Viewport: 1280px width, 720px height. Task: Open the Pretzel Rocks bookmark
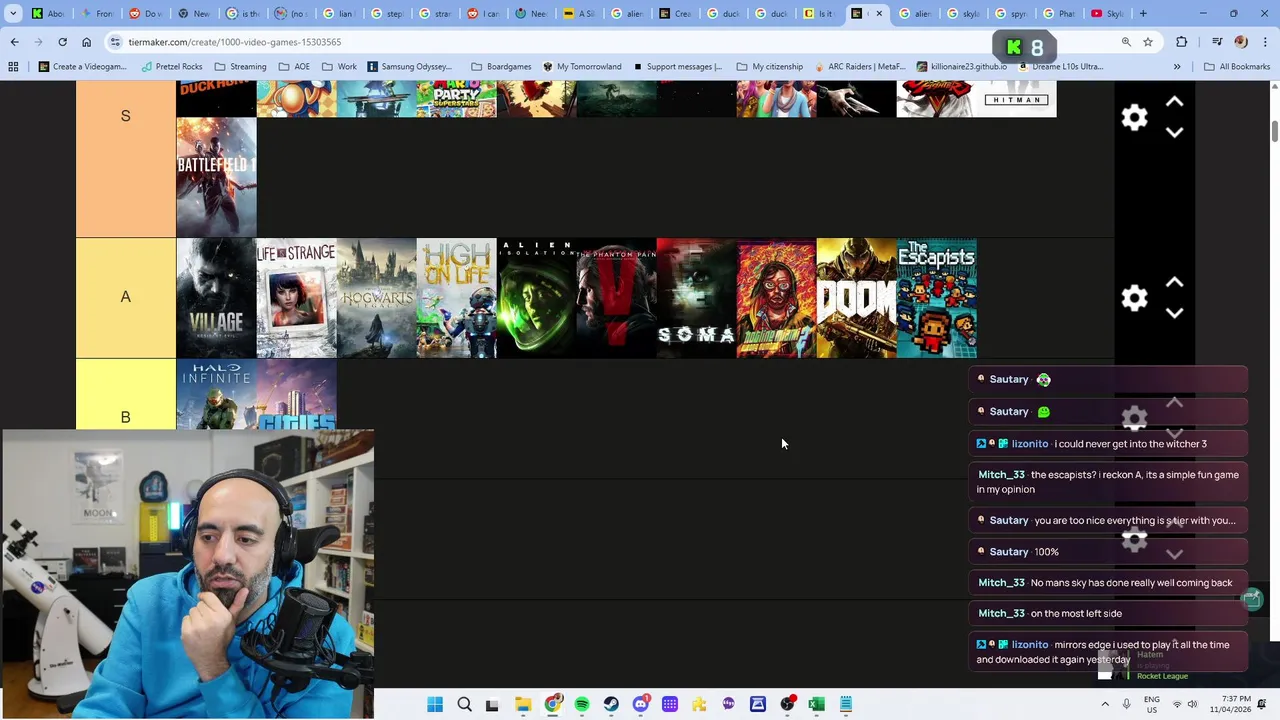click(171, 67)
